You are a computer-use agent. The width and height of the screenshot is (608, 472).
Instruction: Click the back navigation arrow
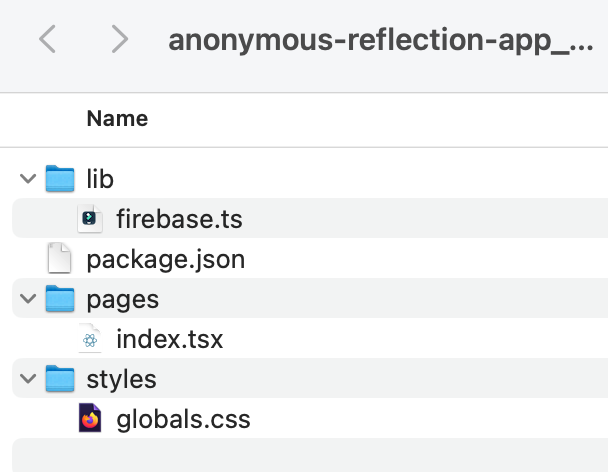coord(47,40)
